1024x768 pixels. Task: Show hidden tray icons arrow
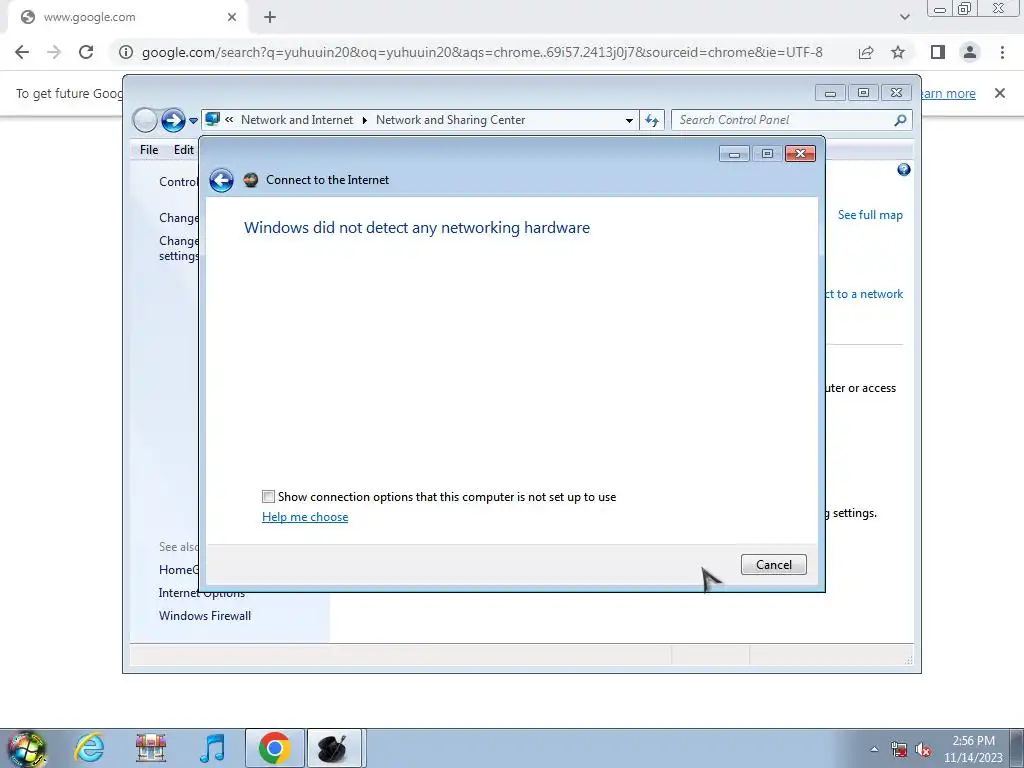click(x=874, y=750)
